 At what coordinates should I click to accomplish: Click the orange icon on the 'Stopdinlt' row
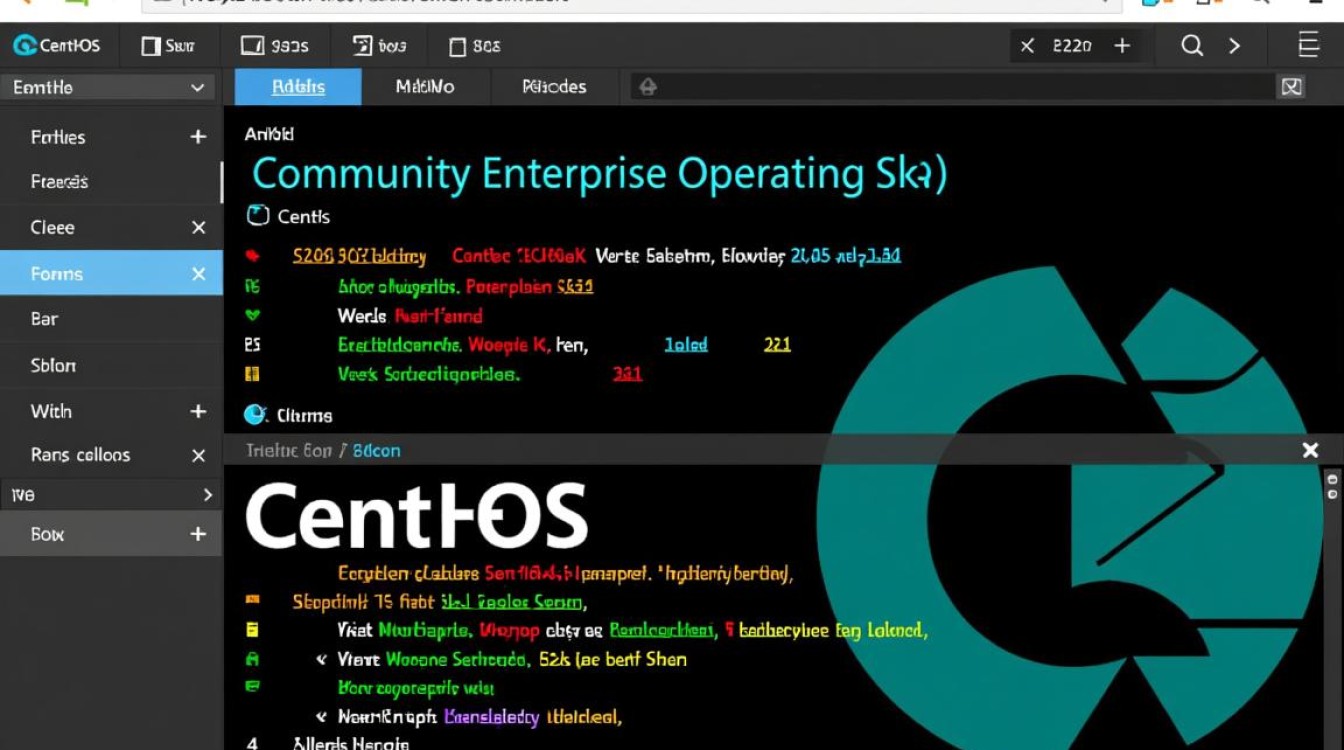[x=252, y=601]
